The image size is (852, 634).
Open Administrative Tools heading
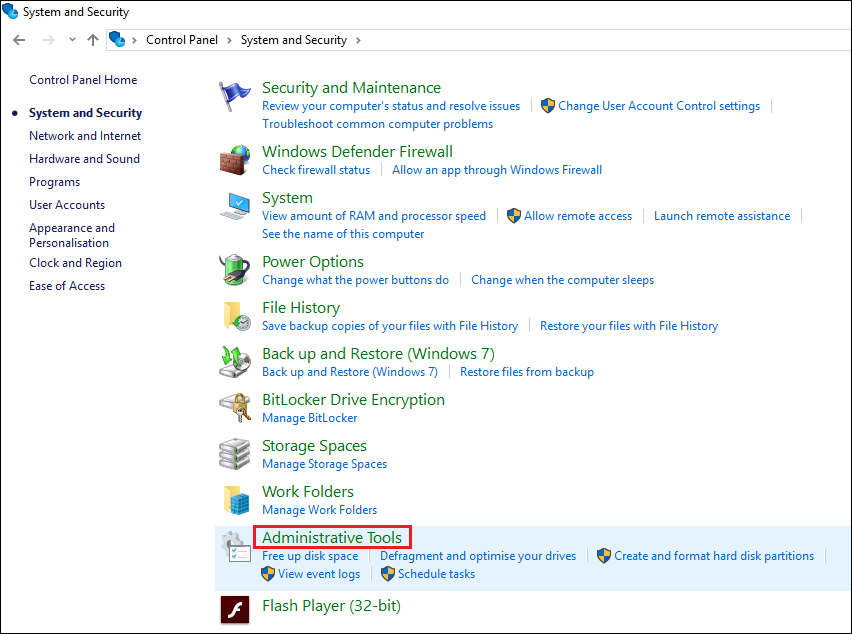pyautogui.click(x=331, y=538)
